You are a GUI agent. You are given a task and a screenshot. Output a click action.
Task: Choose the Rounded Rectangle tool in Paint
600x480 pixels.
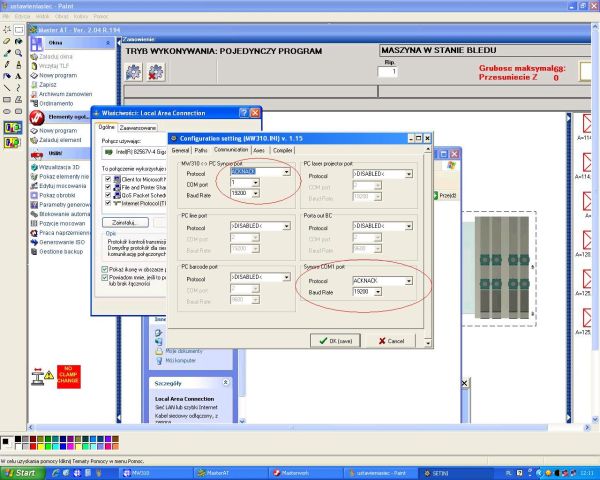[18, 111]
